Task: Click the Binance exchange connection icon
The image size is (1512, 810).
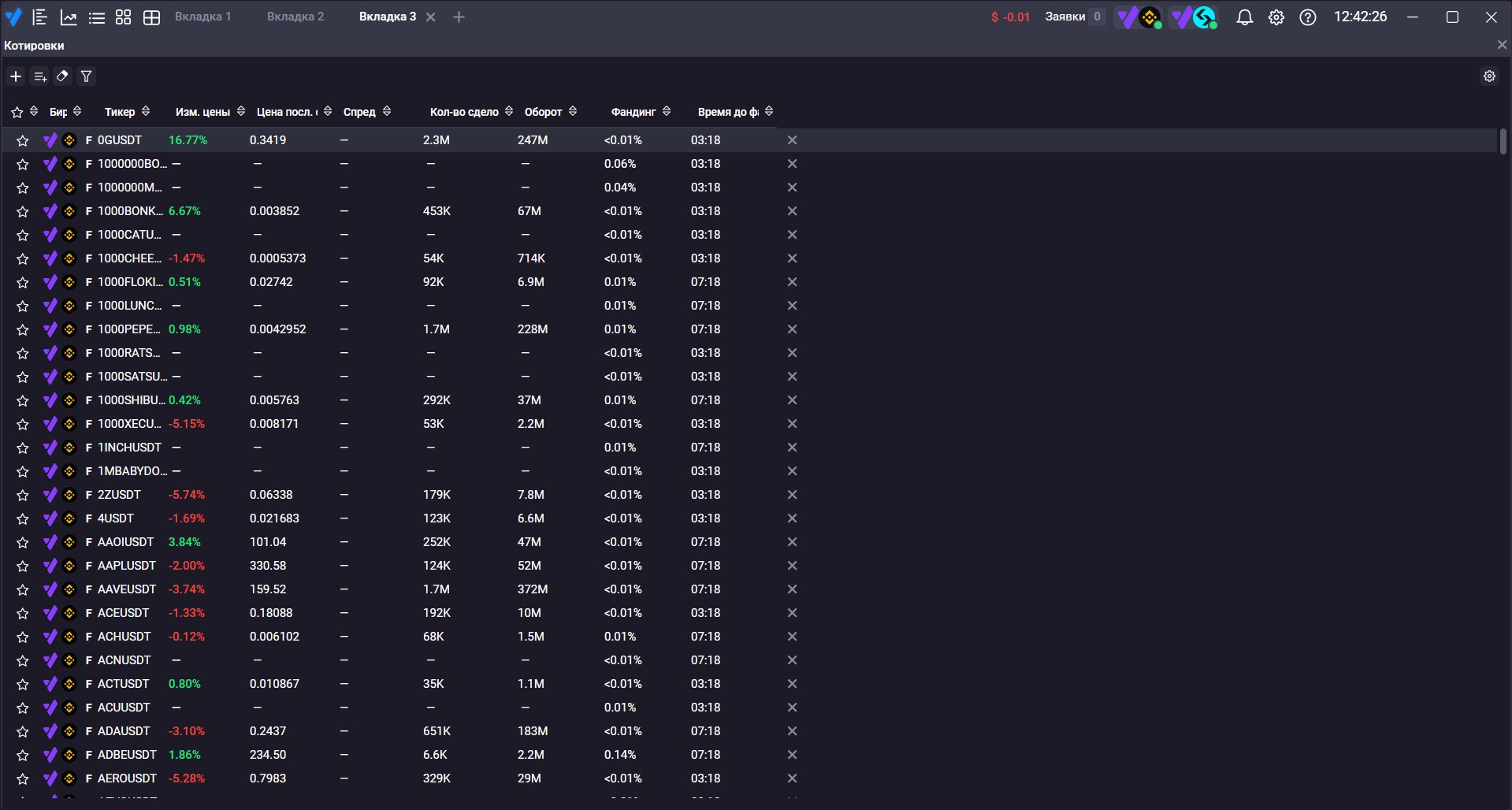Action: coord(1139,17)
